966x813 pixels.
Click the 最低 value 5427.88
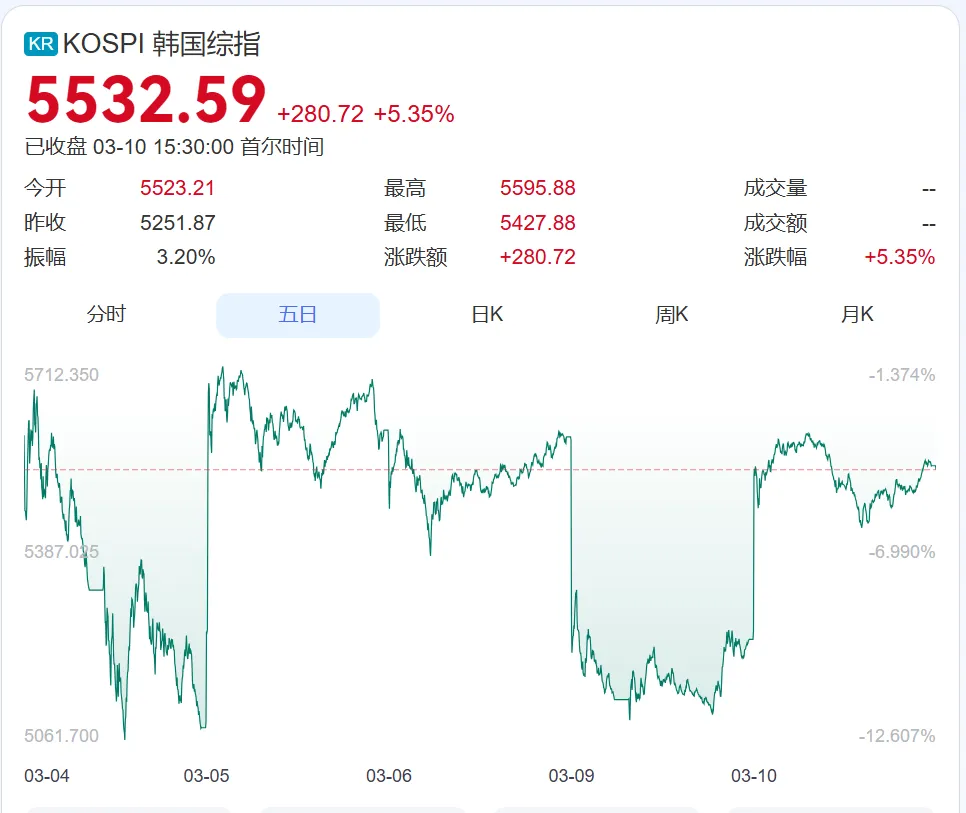click(x=537, y=223)
